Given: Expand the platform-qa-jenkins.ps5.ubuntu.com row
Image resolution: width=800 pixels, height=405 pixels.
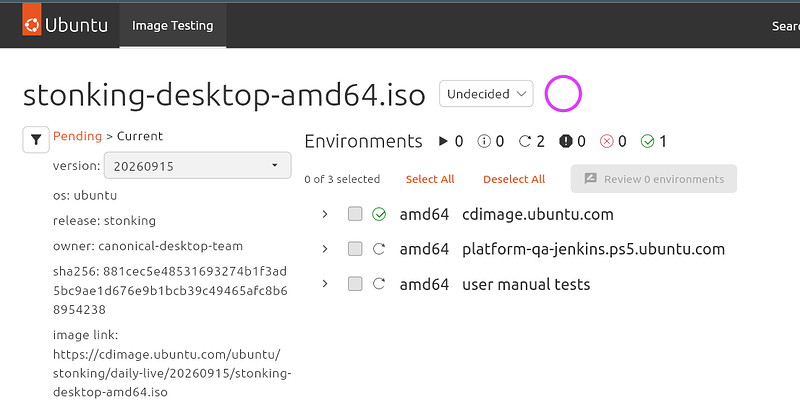Looking at the screenshot, I should [x=324, y=249].
